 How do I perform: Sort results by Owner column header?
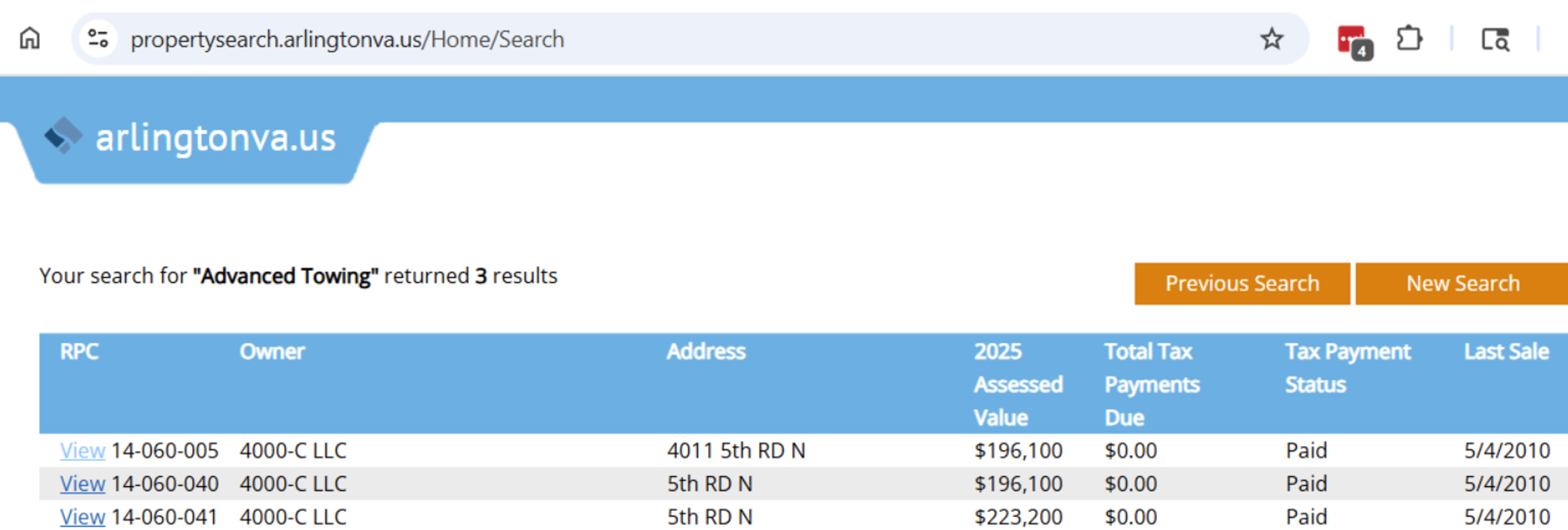coord(272,351)
